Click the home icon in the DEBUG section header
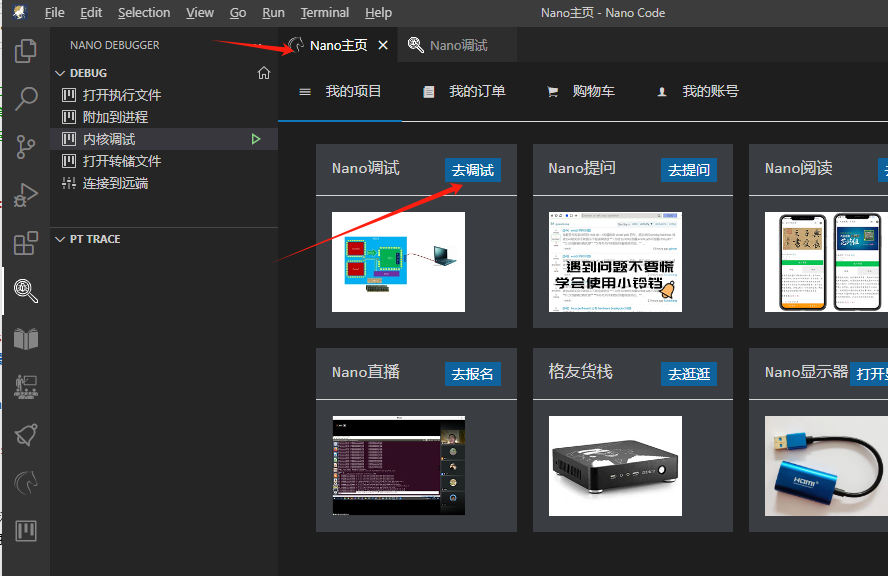This screenshot has width=888, height=576. tap(264, 73)
